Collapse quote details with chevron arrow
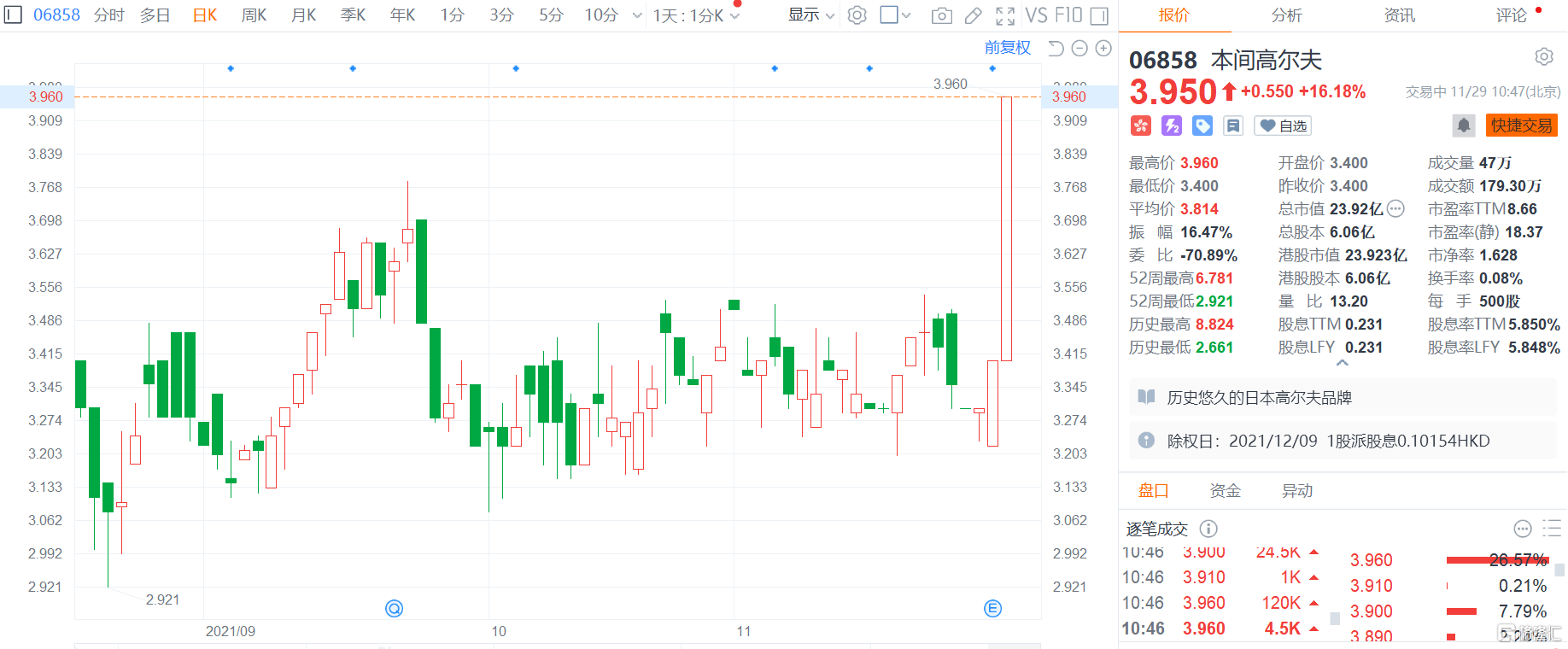 tap(1343, 364)
